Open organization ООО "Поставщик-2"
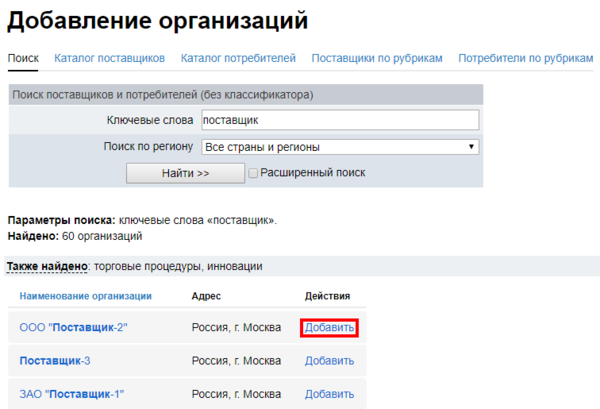 pyautogui.click(x=73, y=328)
